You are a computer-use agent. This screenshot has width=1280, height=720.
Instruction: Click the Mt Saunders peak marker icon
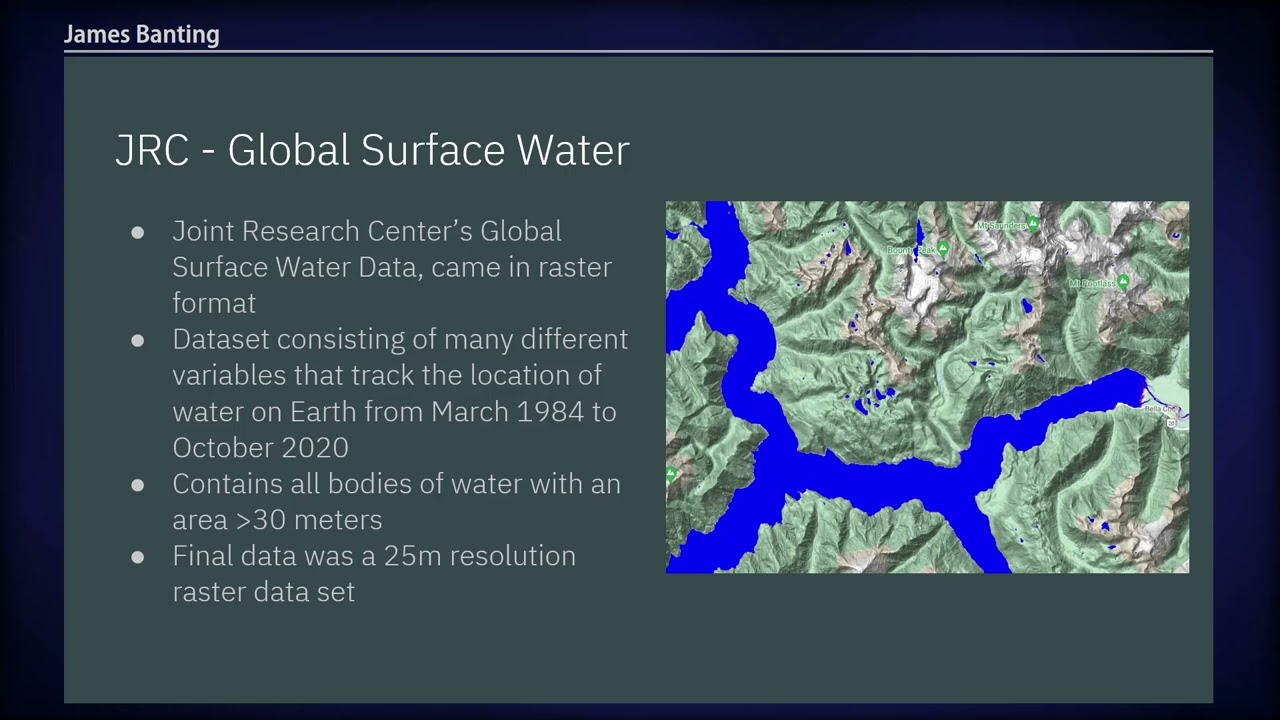(1034, 224)
